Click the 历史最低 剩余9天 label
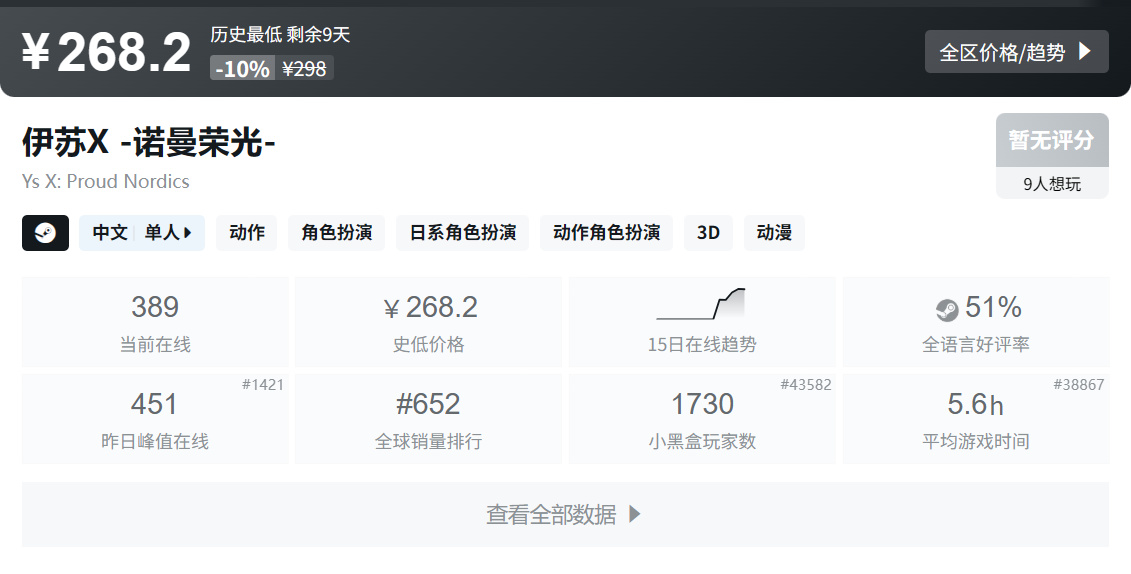The width and height of the screenshot is (1131, 574). pyautogui.click(x=280, y=34)
